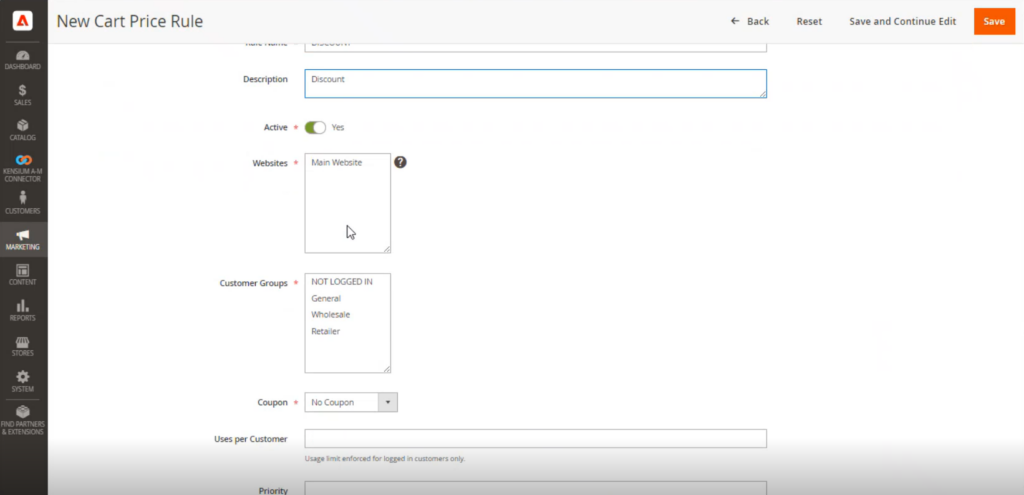Select Wholesale customer group

(x=330, y=315)
